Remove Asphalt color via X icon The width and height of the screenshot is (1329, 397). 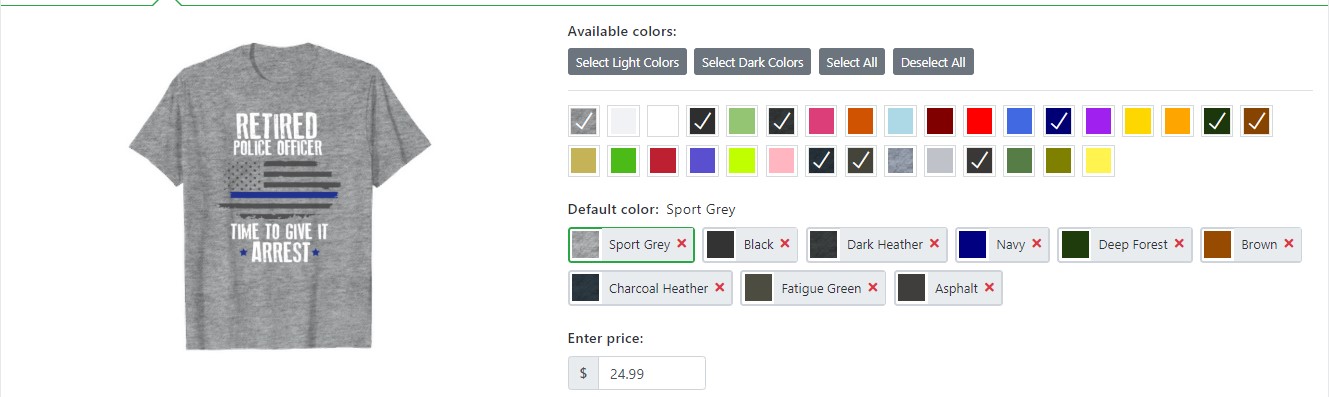[989, 288]
